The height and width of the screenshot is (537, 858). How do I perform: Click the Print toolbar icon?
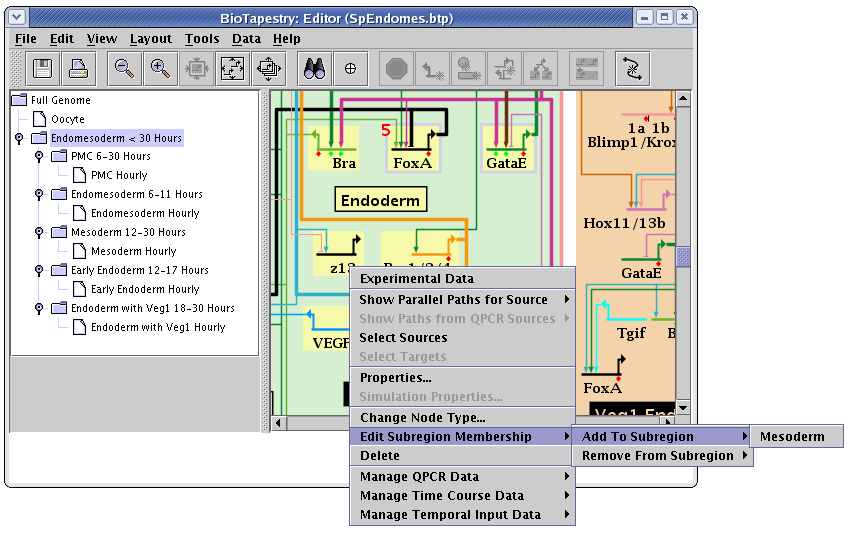[79, 68]
